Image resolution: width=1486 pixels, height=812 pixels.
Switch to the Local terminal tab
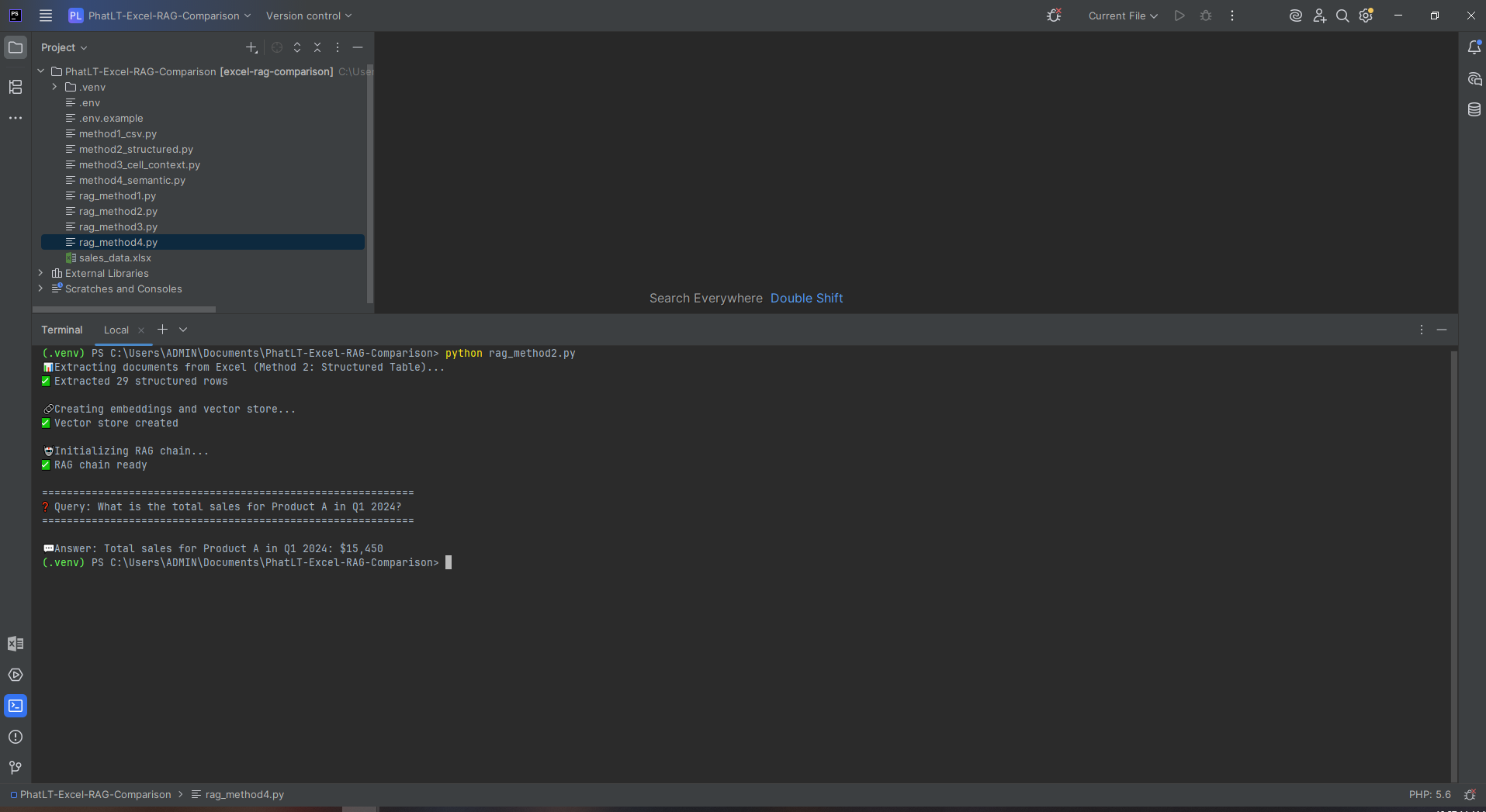point(115,330)
